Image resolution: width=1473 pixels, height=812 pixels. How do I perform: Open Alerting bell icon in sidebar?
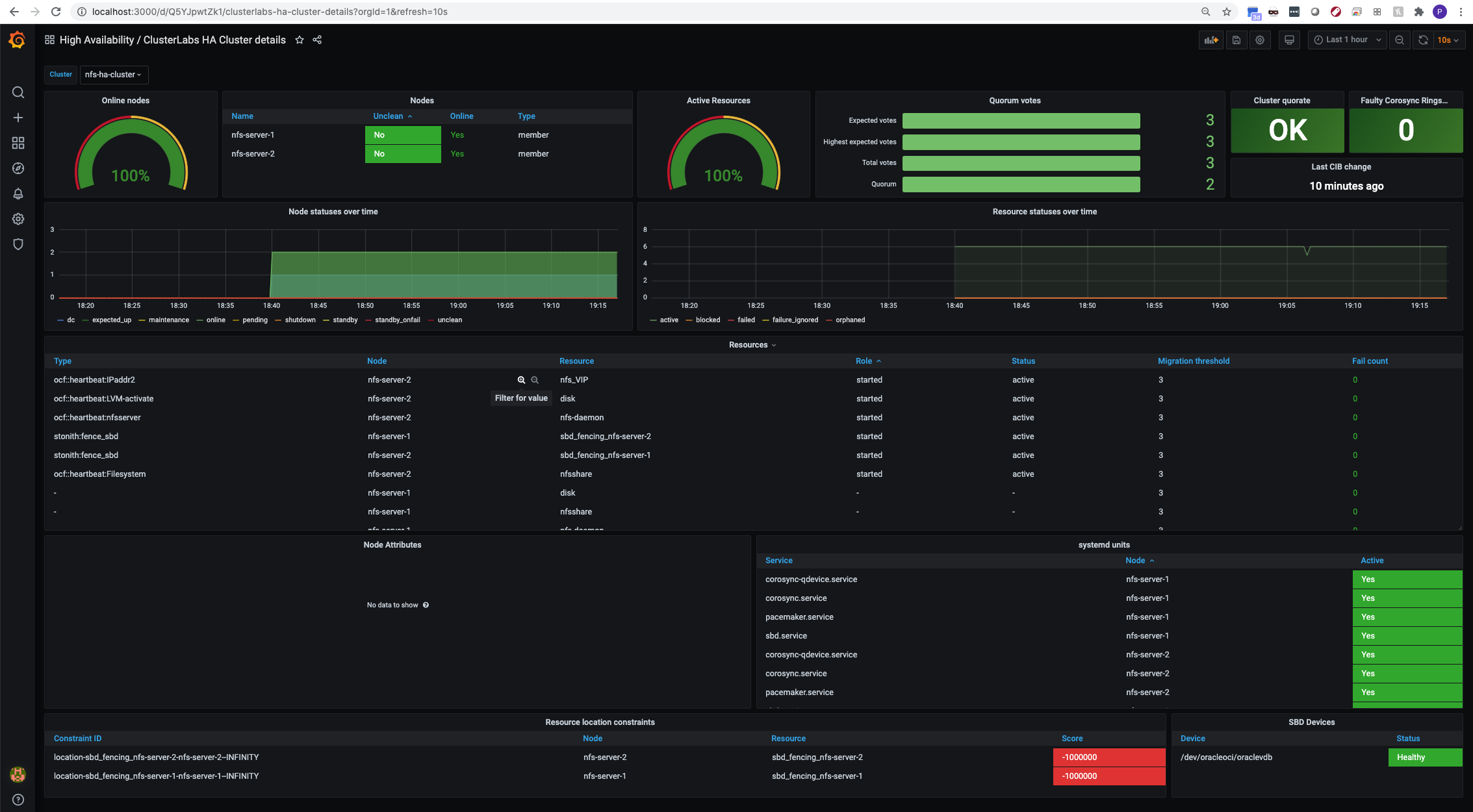coord(18,194)
